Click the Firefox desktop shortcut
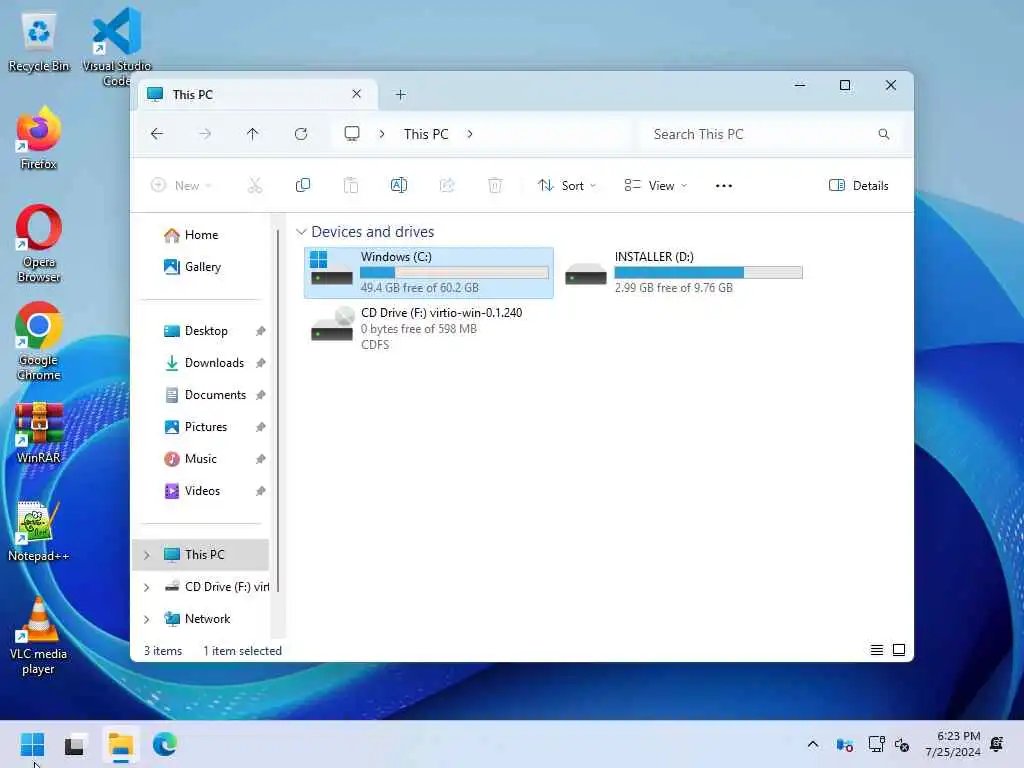Viewport: 1024px width, 768px height. coord(39,139)
